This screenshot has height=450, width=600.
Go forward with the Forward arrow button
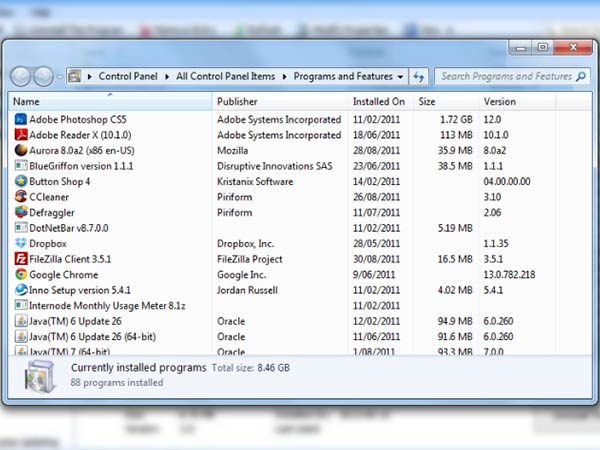[43, 76]
